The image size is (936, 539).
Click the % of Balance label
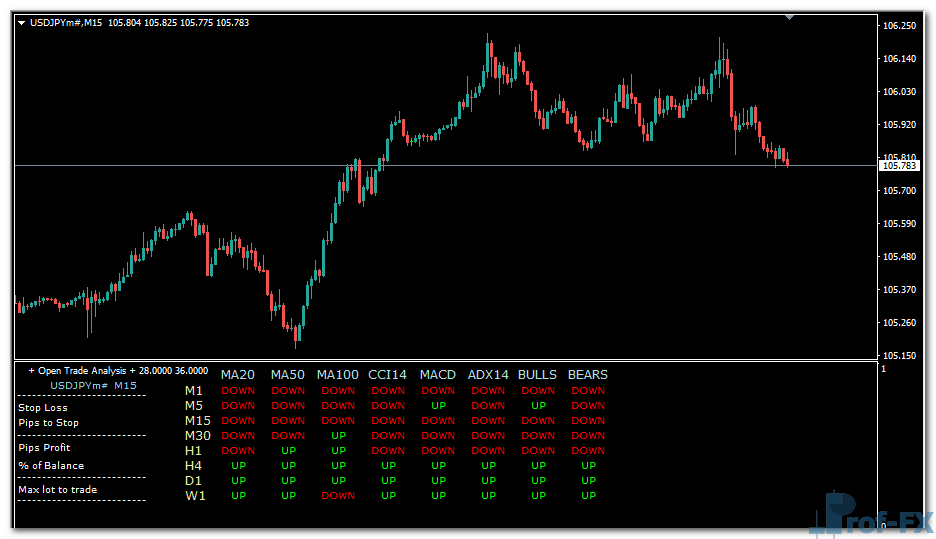coord(51,466)
